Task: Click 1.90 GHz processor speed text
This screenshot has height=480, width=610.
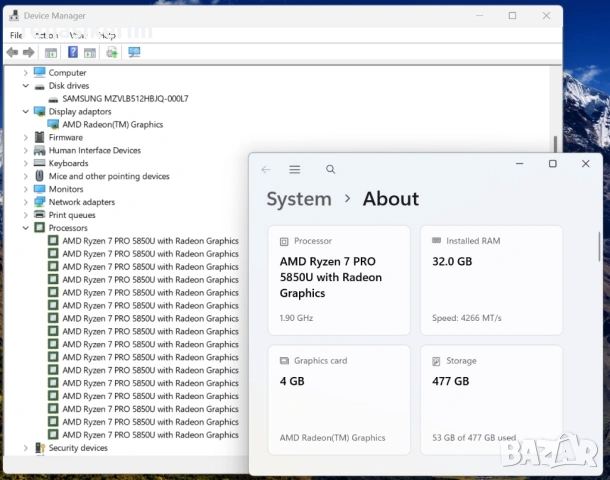Action: [x=296, y=318]
